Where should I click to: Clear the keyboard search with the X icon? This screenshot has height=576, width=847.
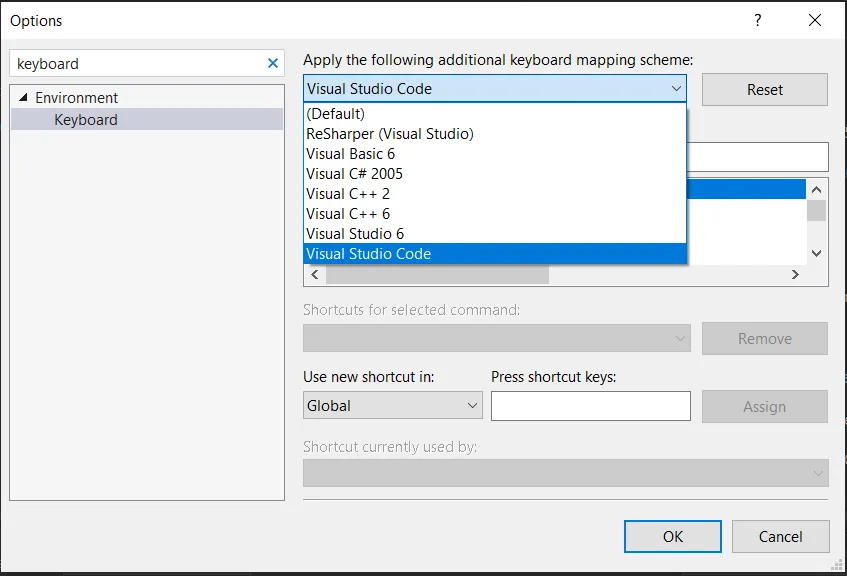(x=271, y=63)
